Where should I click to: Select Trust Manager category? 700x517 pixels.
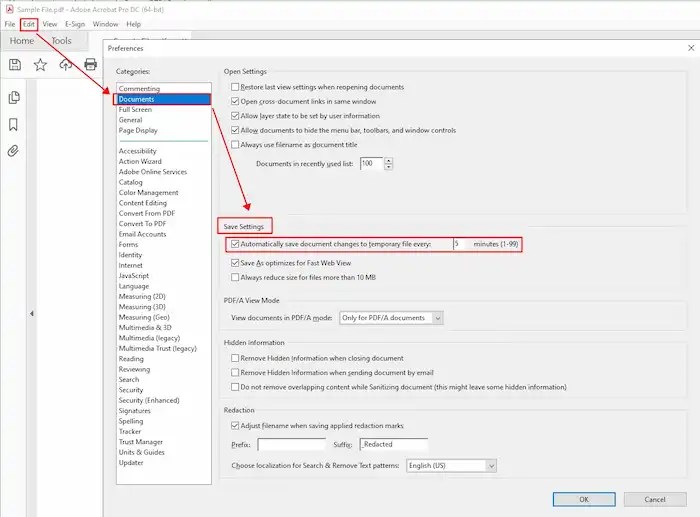tap(141, 442)
